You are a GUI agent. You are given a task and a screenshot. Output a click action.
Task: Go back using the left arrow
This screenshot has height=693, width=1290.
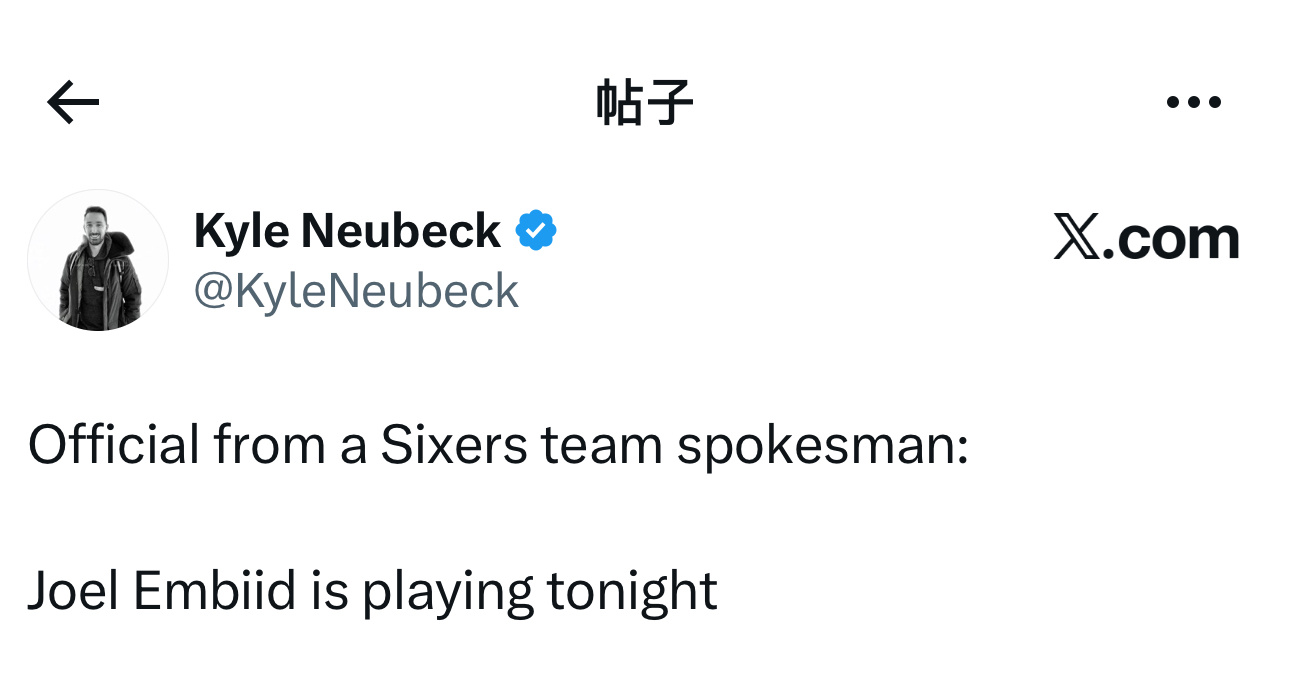click(x=73, y=102)
